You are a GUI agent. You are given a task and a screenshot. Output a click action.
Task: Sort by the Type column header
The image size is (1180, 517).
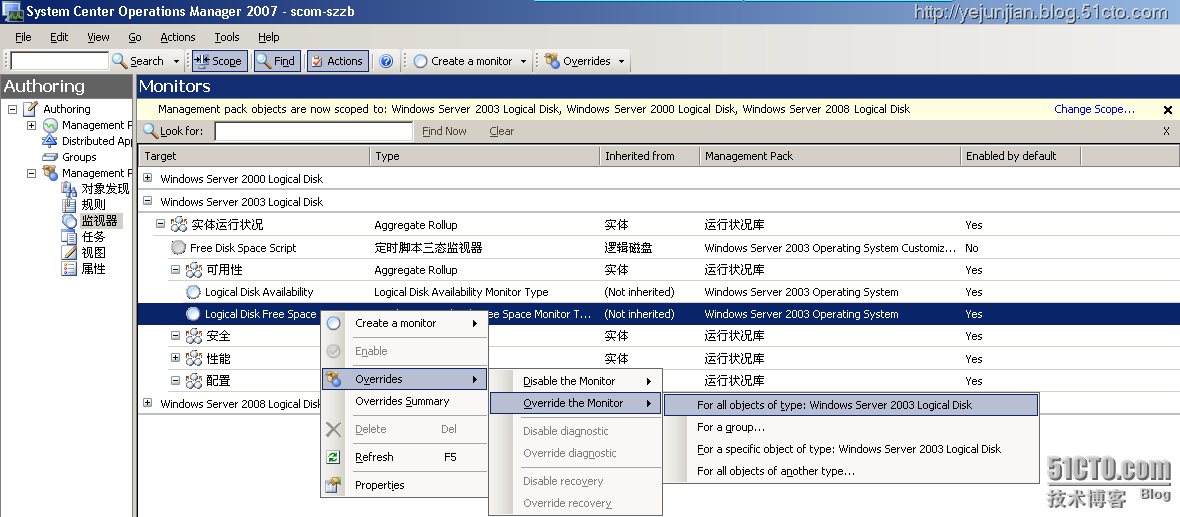pos(485,156)
